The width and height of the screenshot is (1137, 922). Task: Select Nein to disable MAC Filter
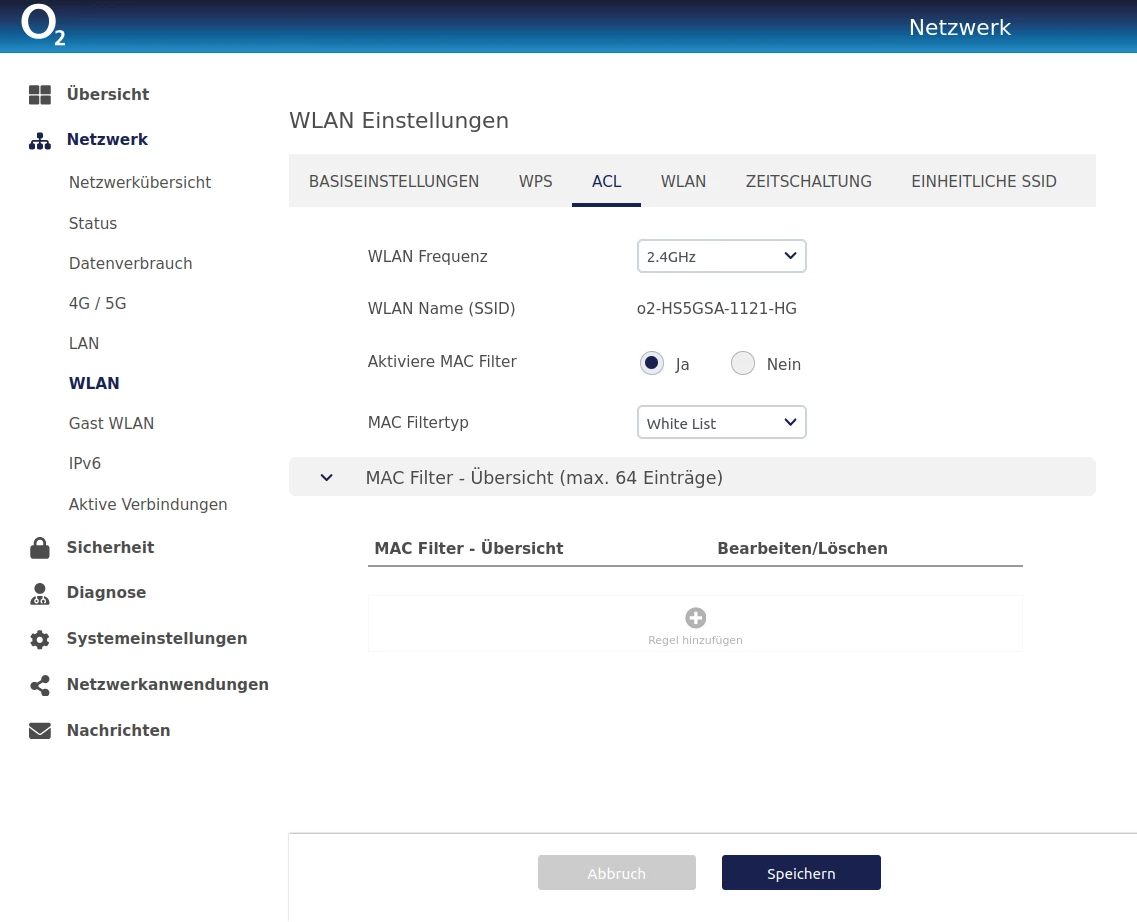[x=742, y=363]
